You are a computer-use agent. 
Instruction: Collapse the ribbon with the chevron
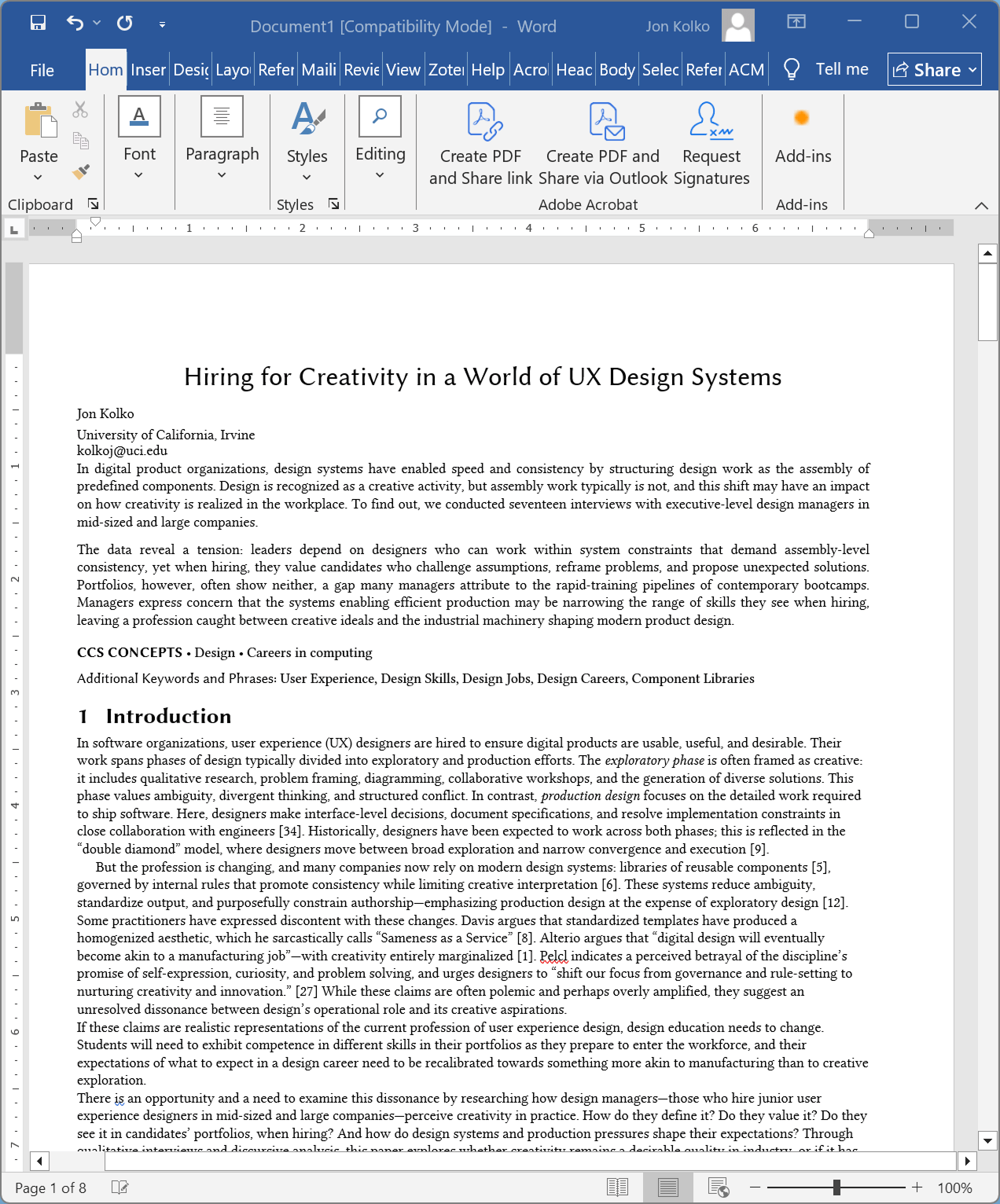tap(981, 206)
